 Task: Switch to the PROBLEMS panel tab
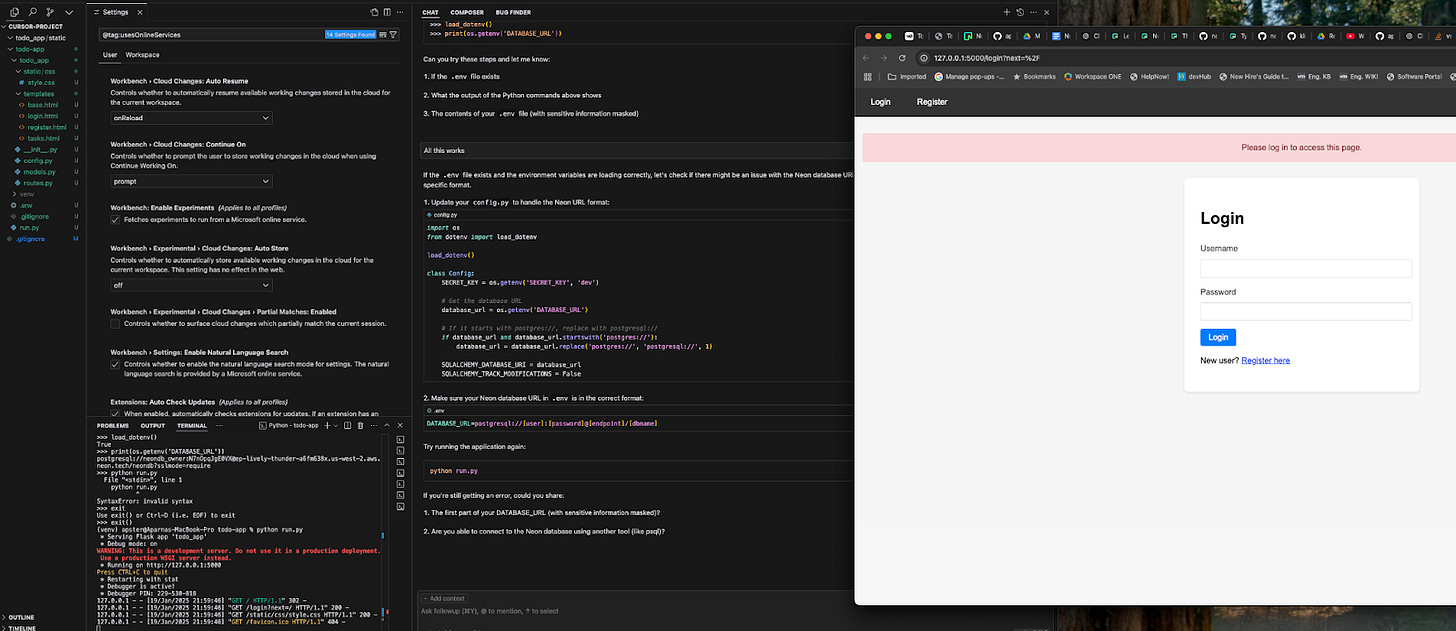tap(112, 425)
